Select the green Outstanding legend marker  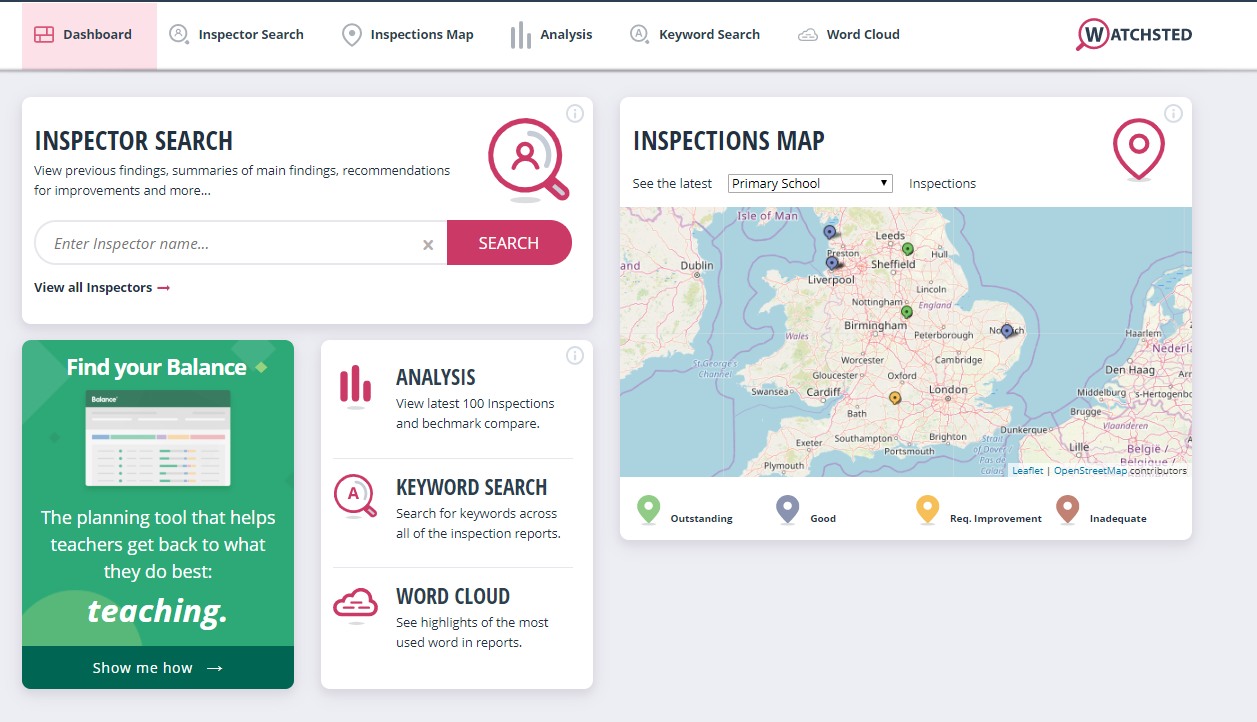649,509
